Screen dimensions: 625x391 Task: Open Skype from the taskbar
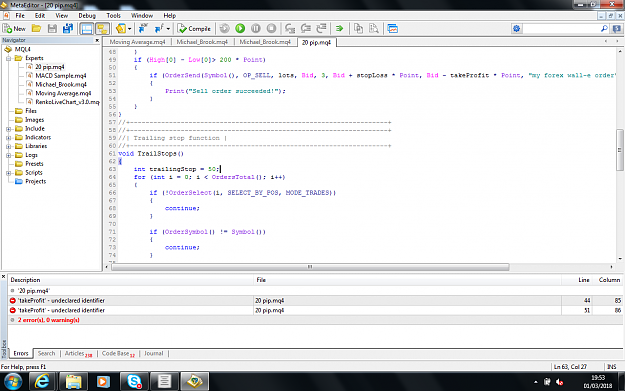(134, 381)
